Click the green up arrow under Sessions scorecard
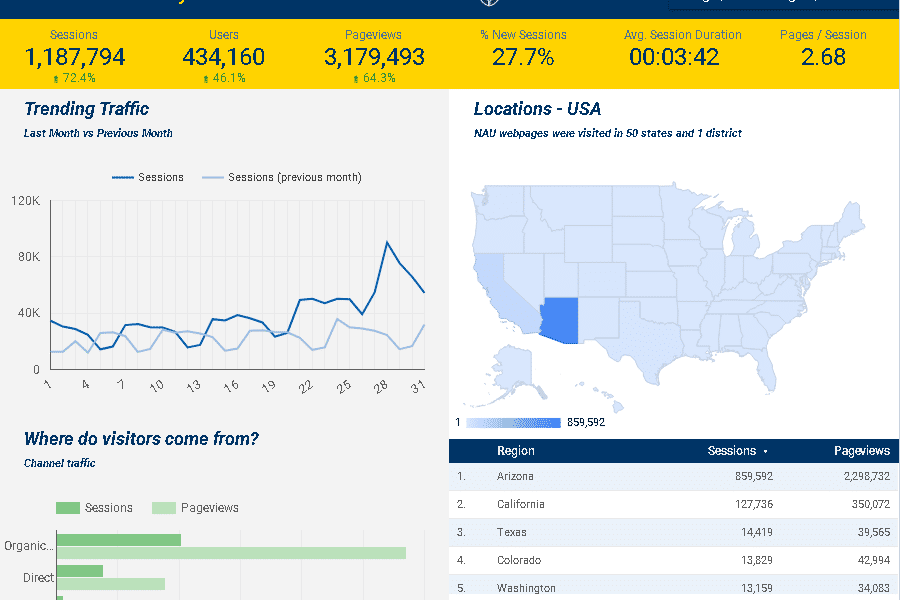Screen dimensions: 900x600 coord(56,78)
